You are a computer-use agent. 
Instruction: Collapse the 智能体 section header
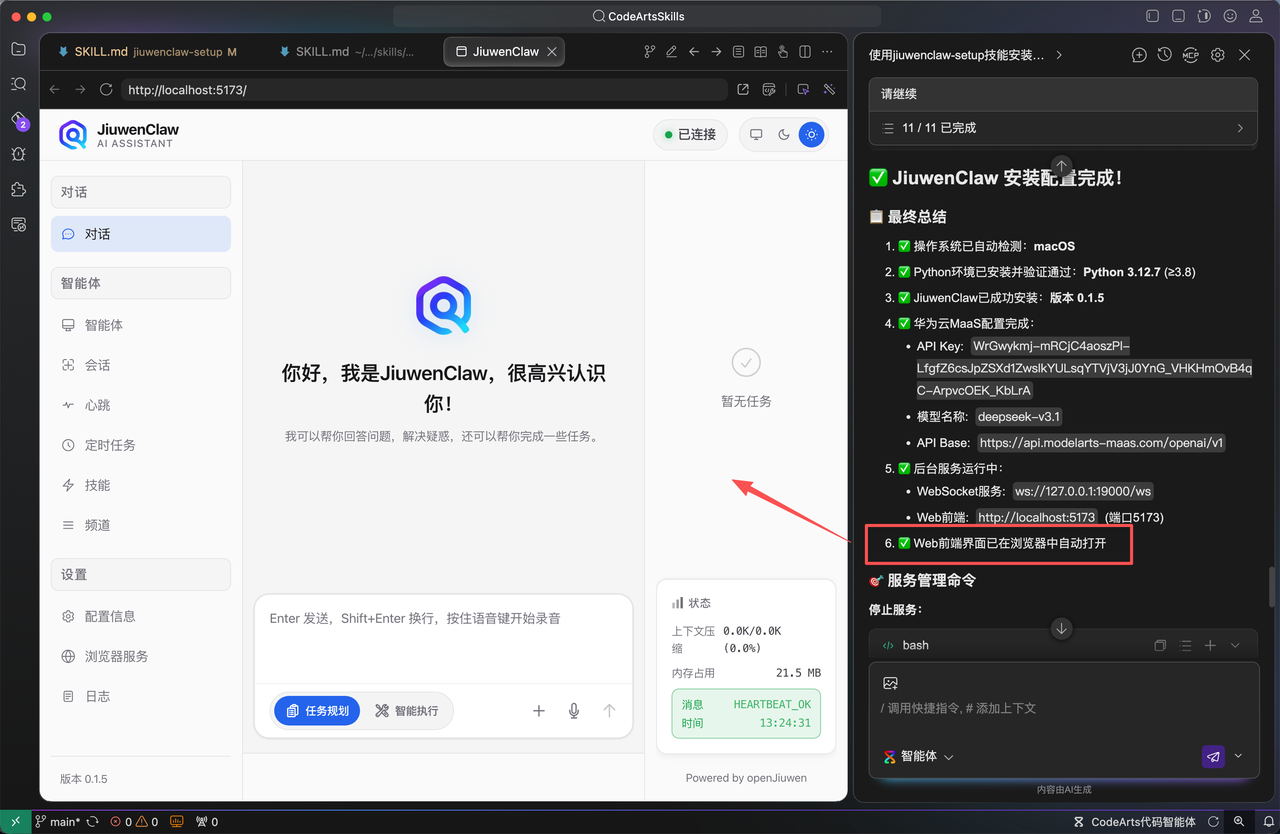pos(141,283)
